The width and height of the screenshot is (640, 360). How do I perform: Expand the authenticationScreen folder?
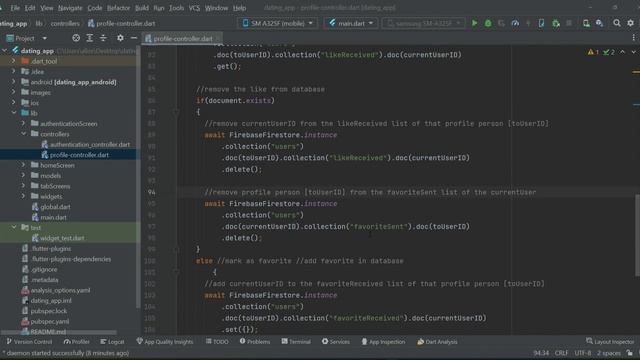pyautogui.click(x=23, y=123)
